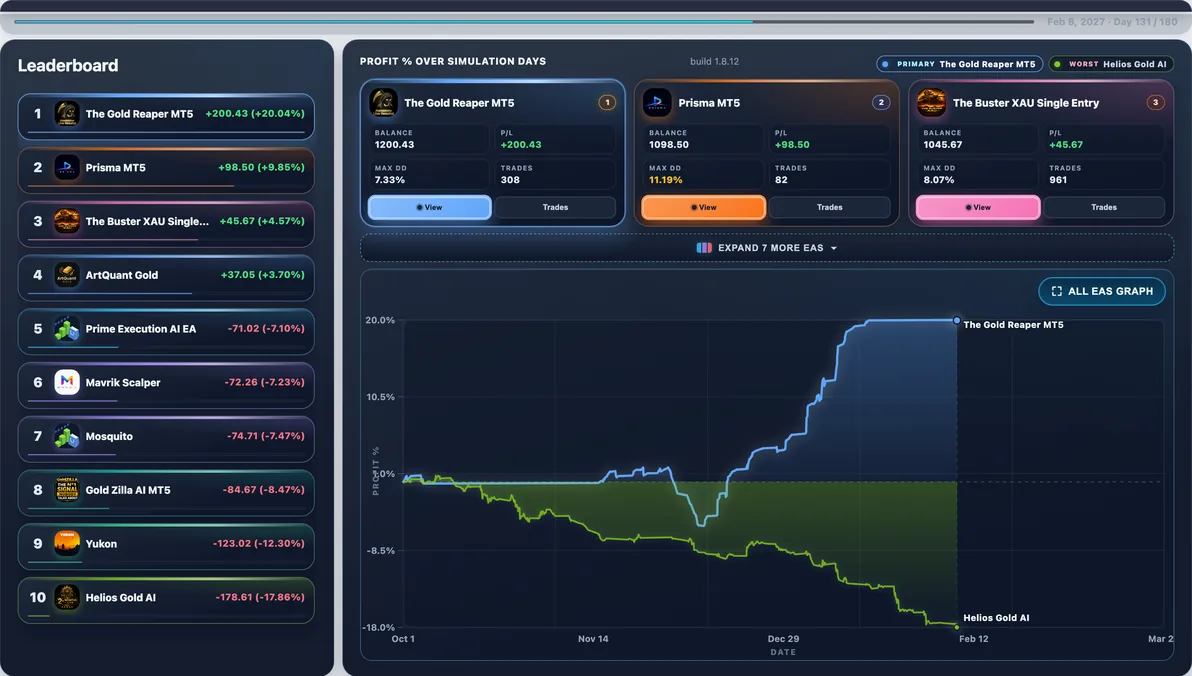
Task: Click Leaderboard panel heading
Action: [68, 65]
